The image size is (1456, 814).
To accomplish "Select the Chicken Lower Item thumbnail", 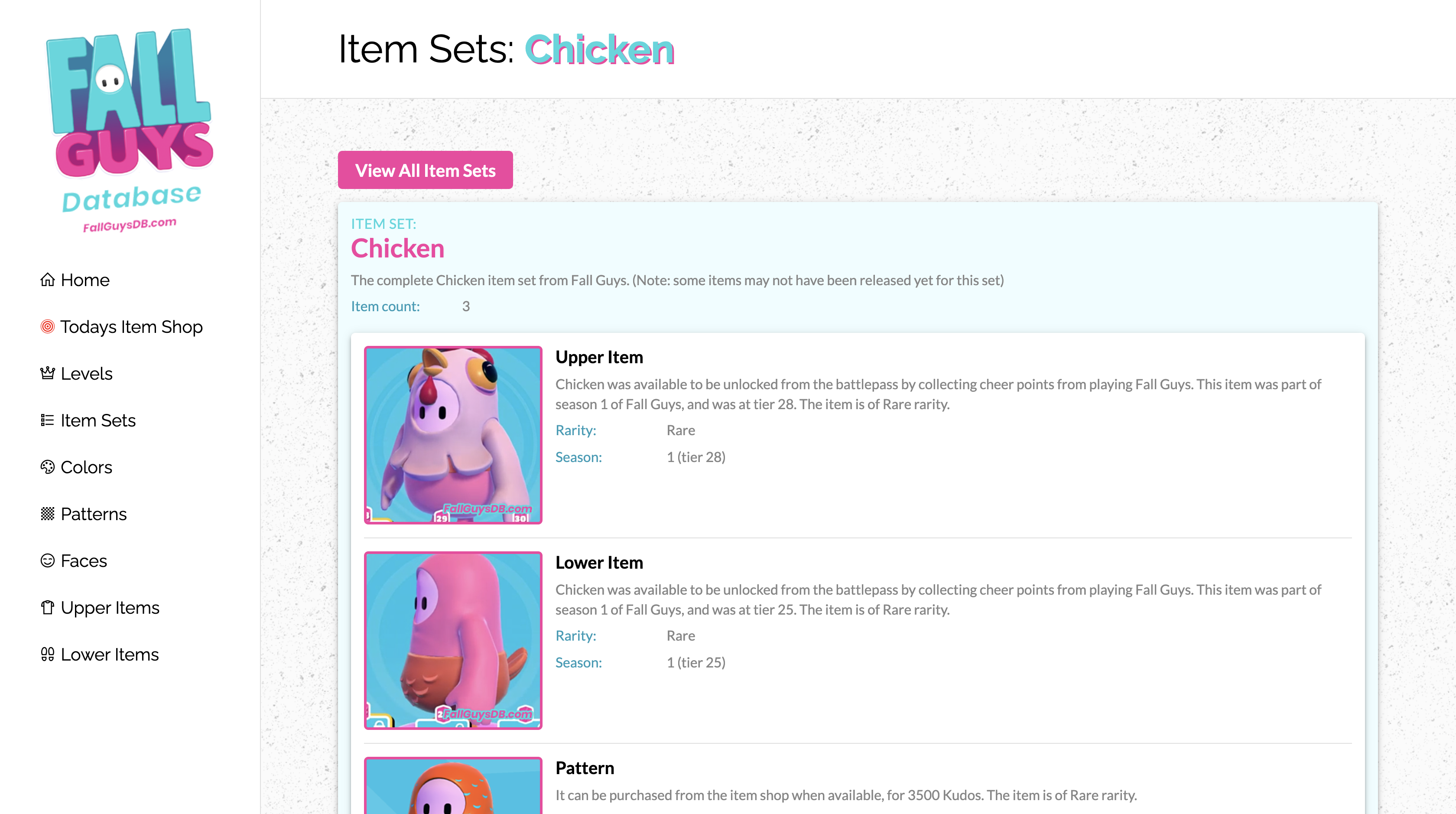I will (x=453, y=640).
